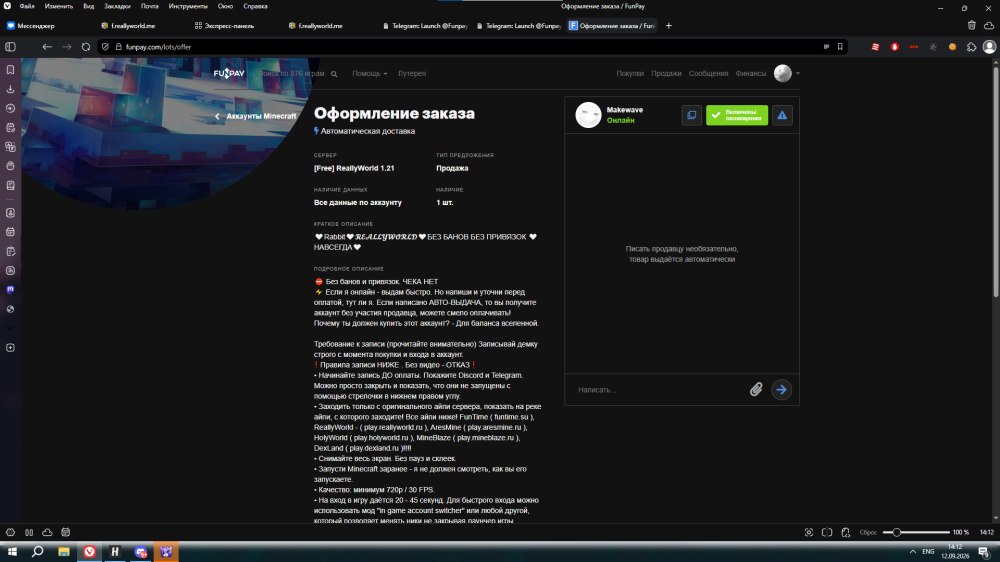The height and width of the screenshot is (562, 1000).
Task: Open the reader view icon in address bar
Action: tap(827, 47)
